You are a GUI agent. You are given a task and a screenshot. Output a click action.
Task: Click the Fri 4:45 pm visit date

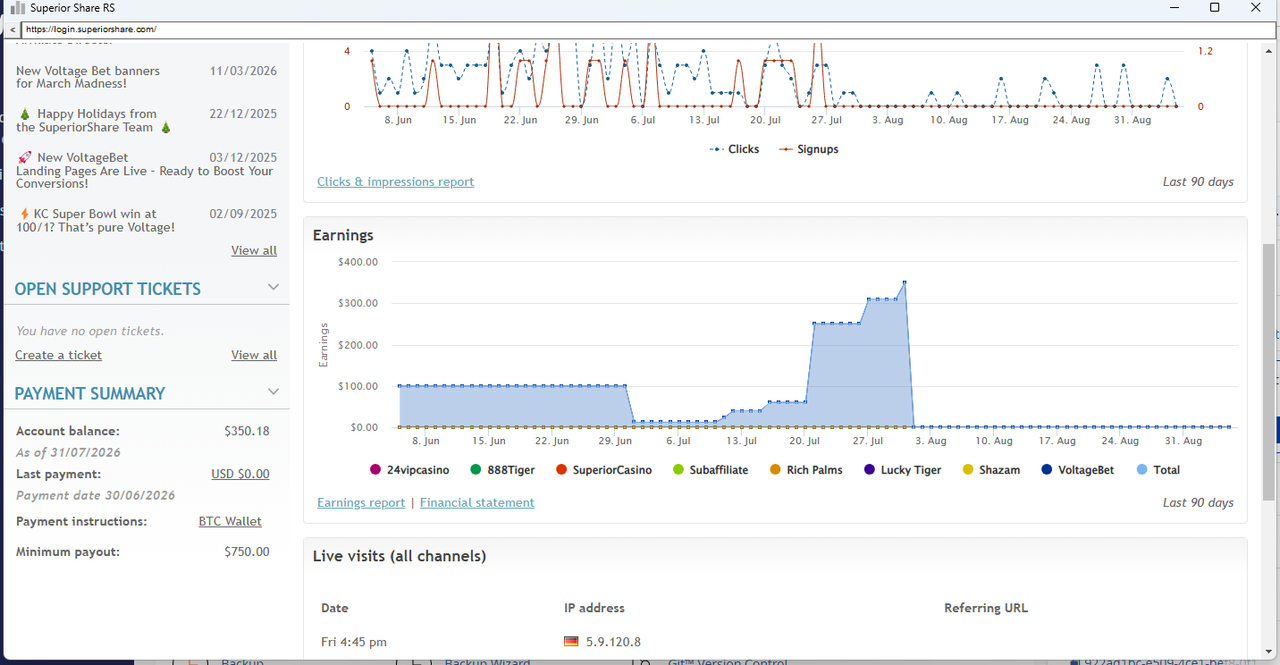354,642
